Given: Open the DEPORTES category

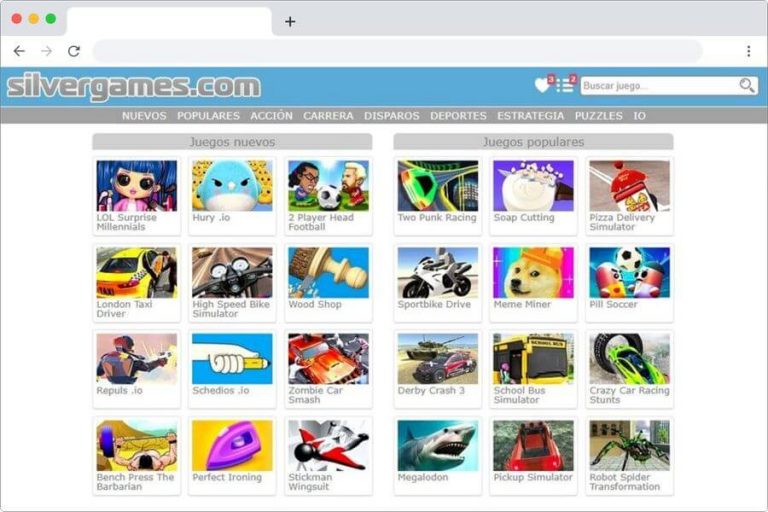Looking at the screenshot, I should [458, 116].
